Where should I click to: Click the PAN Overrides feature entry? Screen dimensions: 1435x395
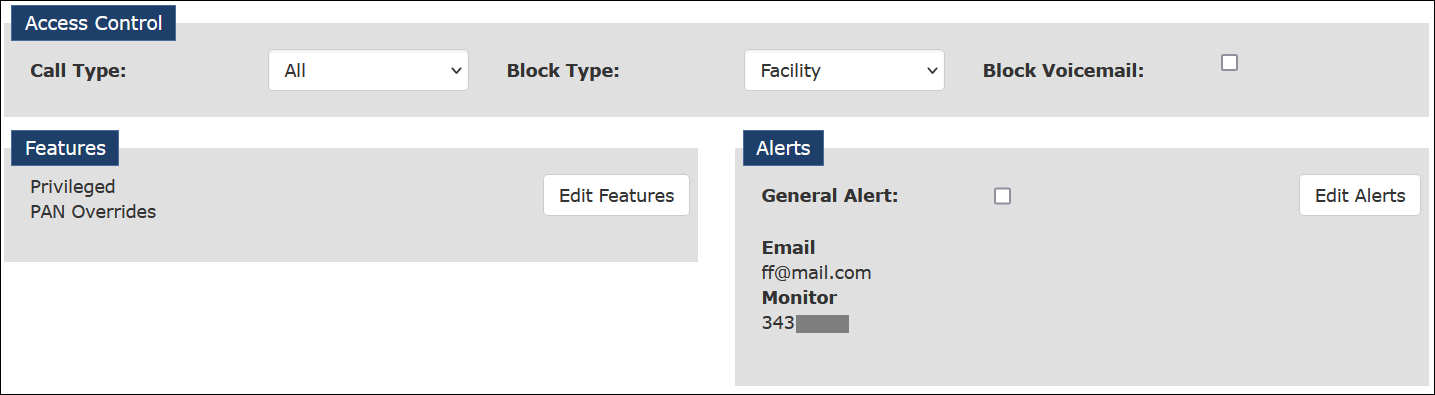click(x=93, y=212)
